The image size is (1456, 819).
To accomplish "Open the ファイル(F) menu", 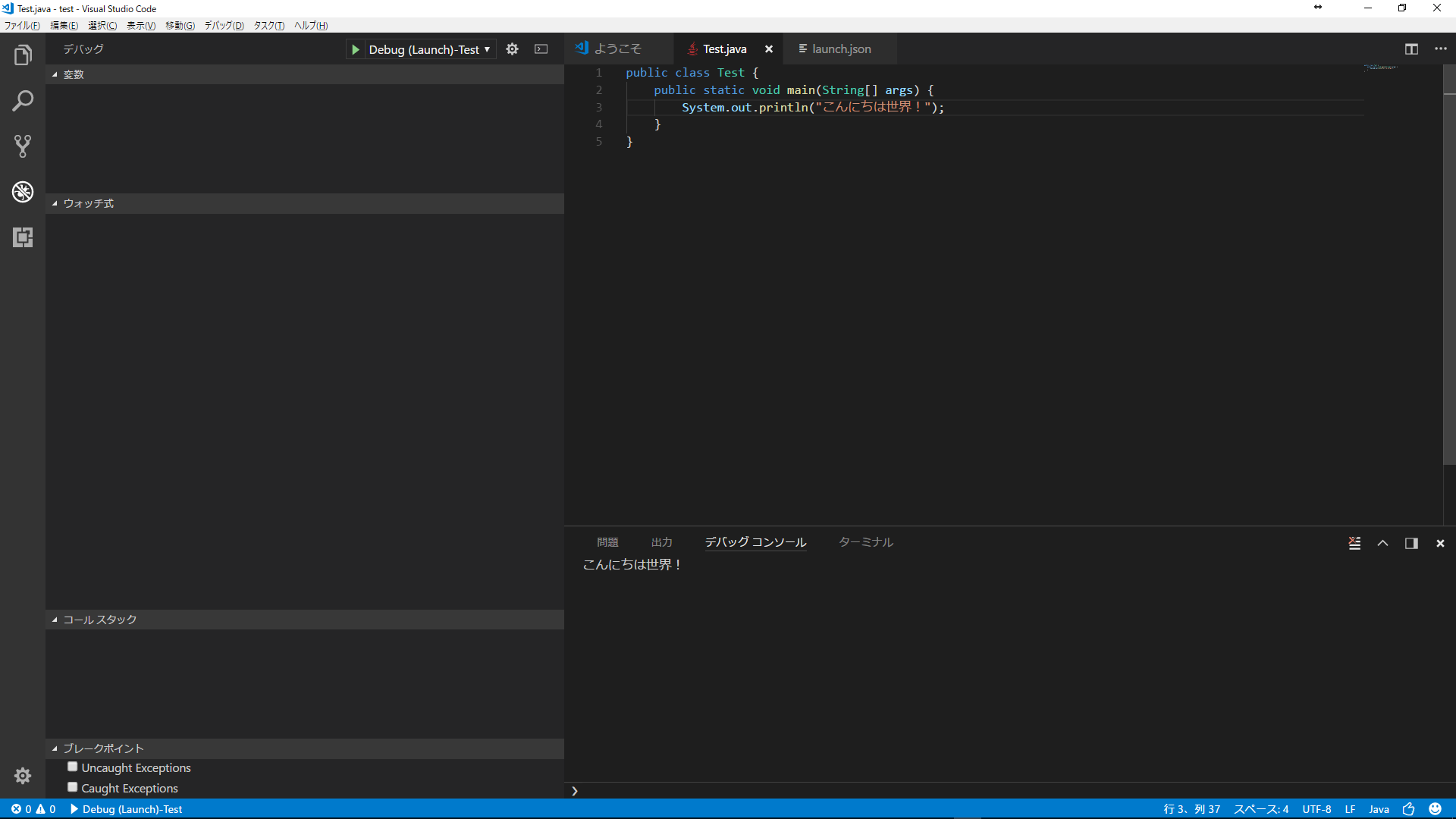I will click(x=22, y=25).
